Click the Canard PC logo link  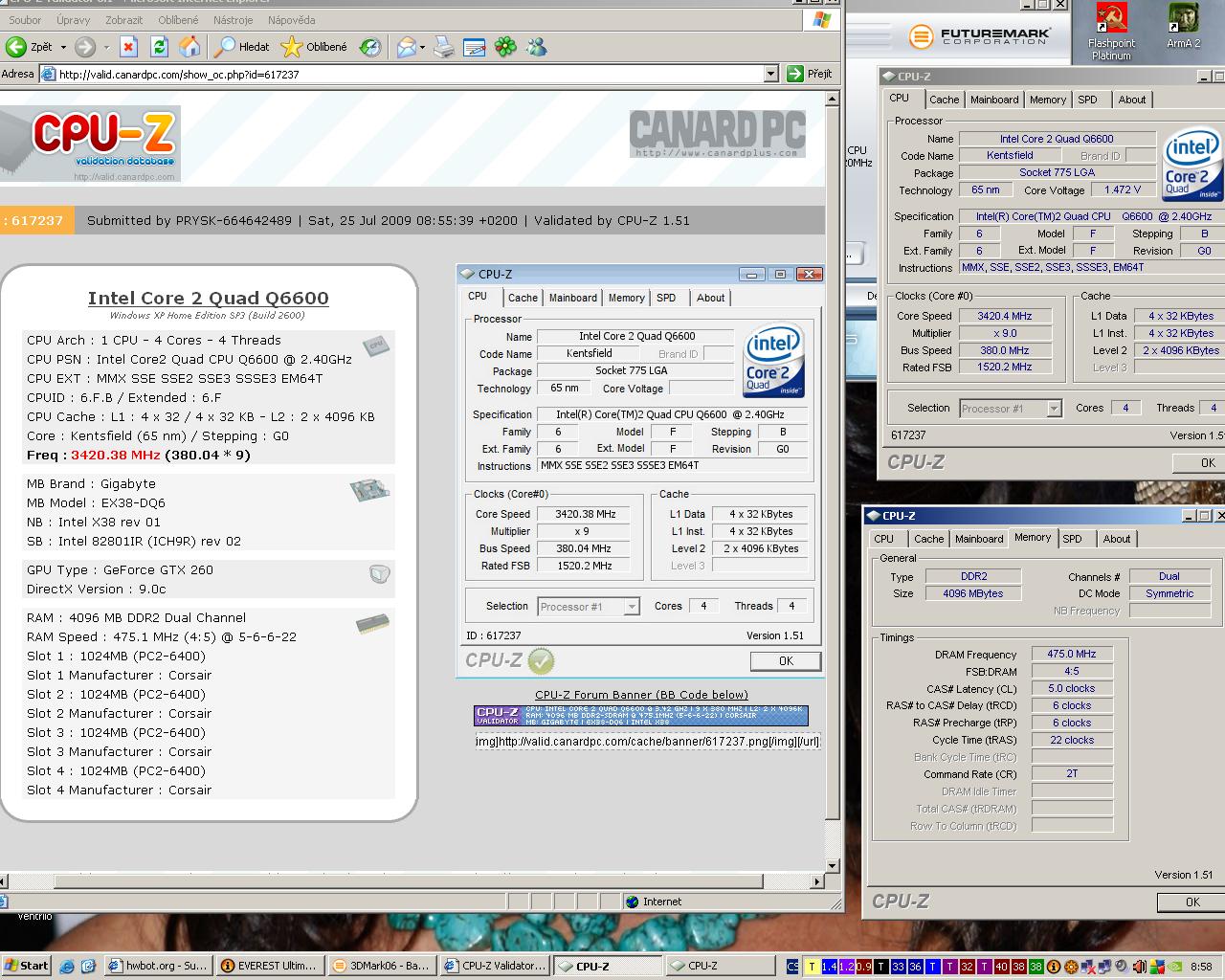tap(717, 134)
